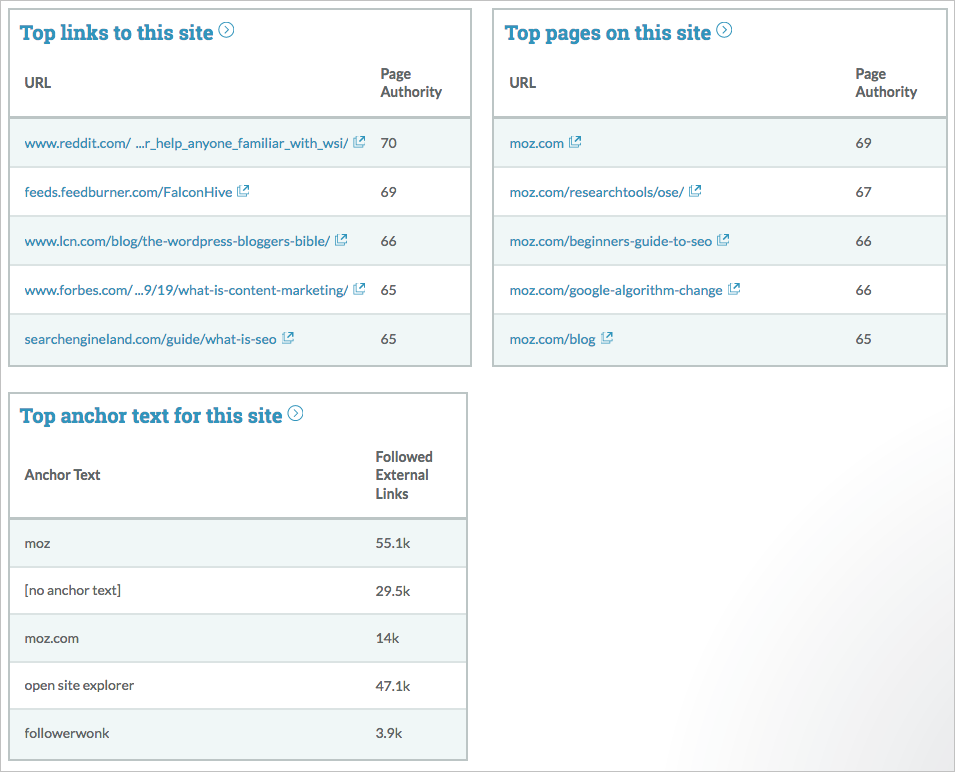
Task: Open external link icon for feedburner FalconHive row
Action: [243, 191]
